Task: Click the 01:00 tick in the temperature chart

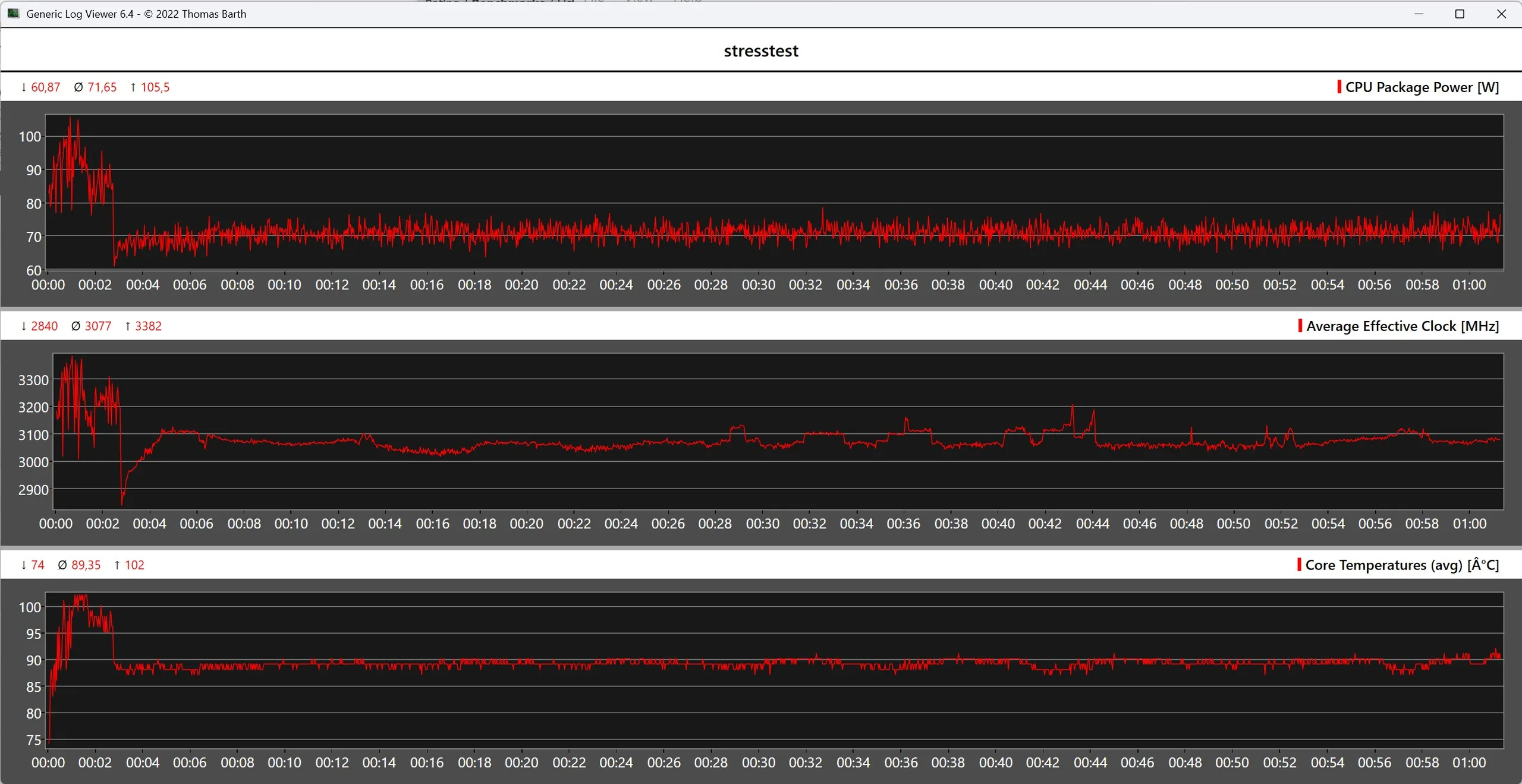Action: pos(1468,763)
